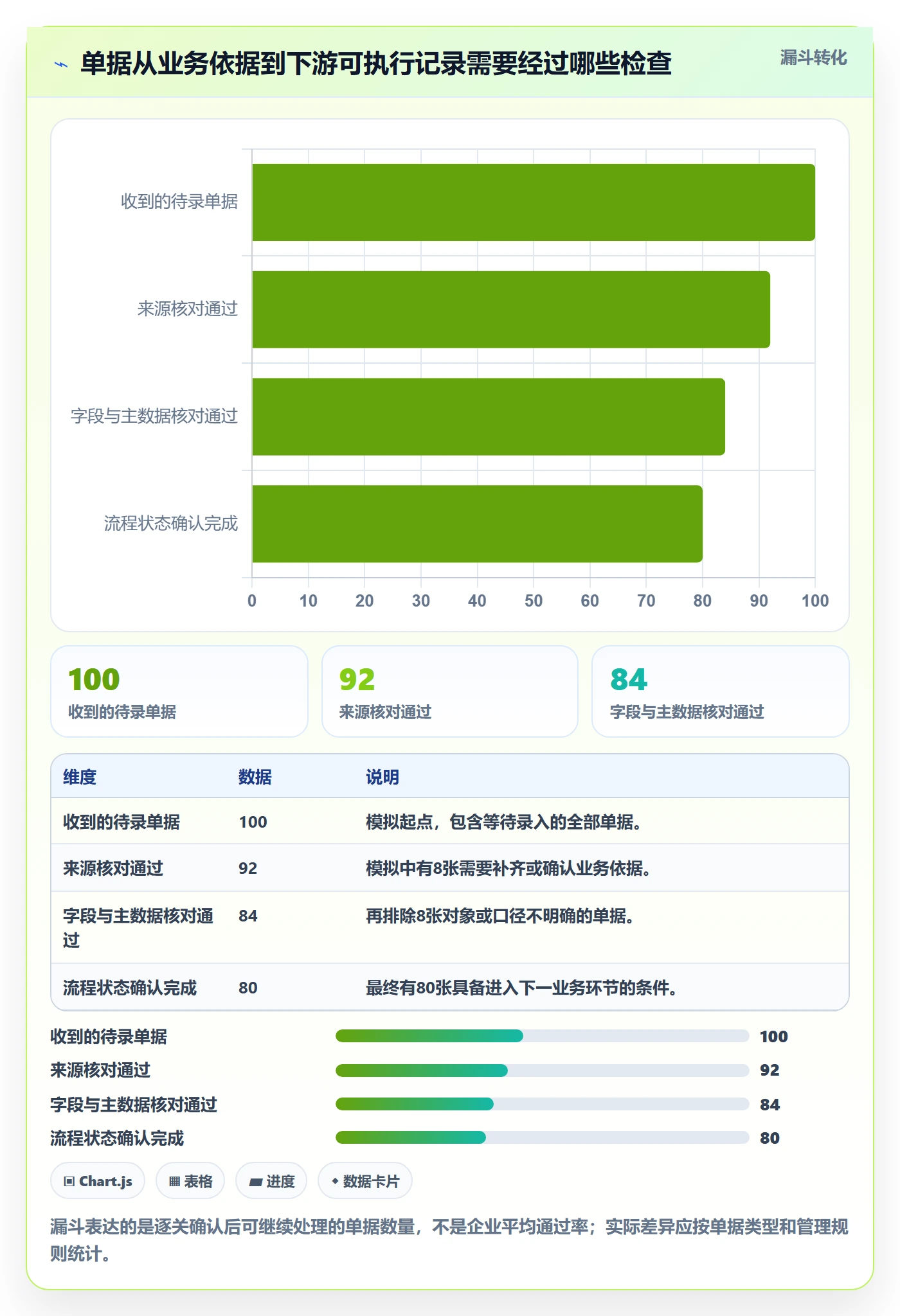The height and width of the screenshot is (1316, 900).
Task: Click the 收到的待录单据 progress bar
Action: coord(542,1036)
